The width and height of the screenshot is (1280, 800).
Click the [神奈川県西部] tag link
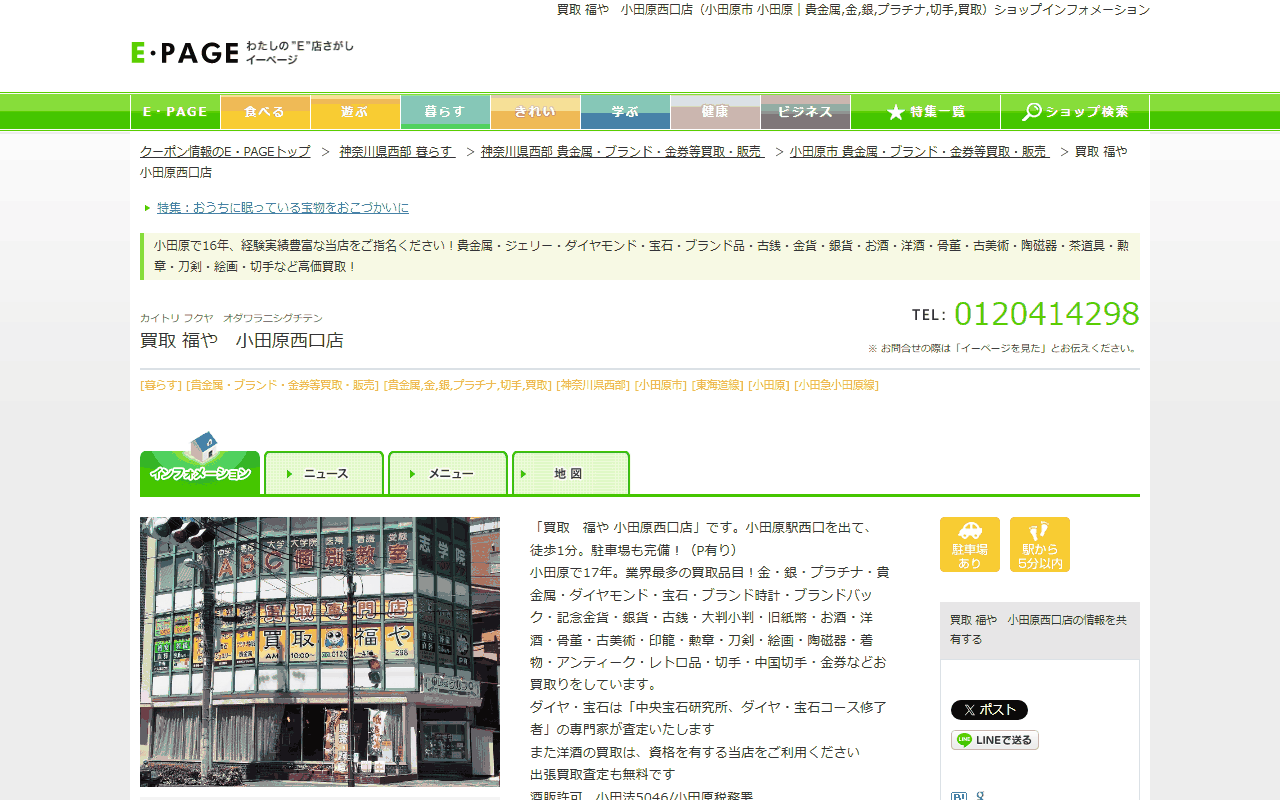[x=593, y=385]
